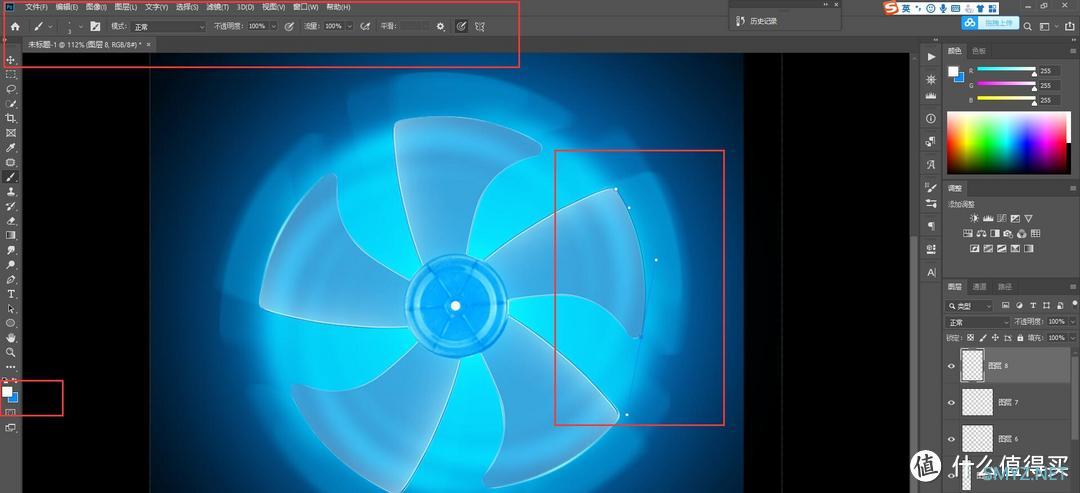Image resolution: width=1080 pixels, height=493 pixels.
Task: Hide layer 7 with its eye icon
Action: tap(952, 402)
